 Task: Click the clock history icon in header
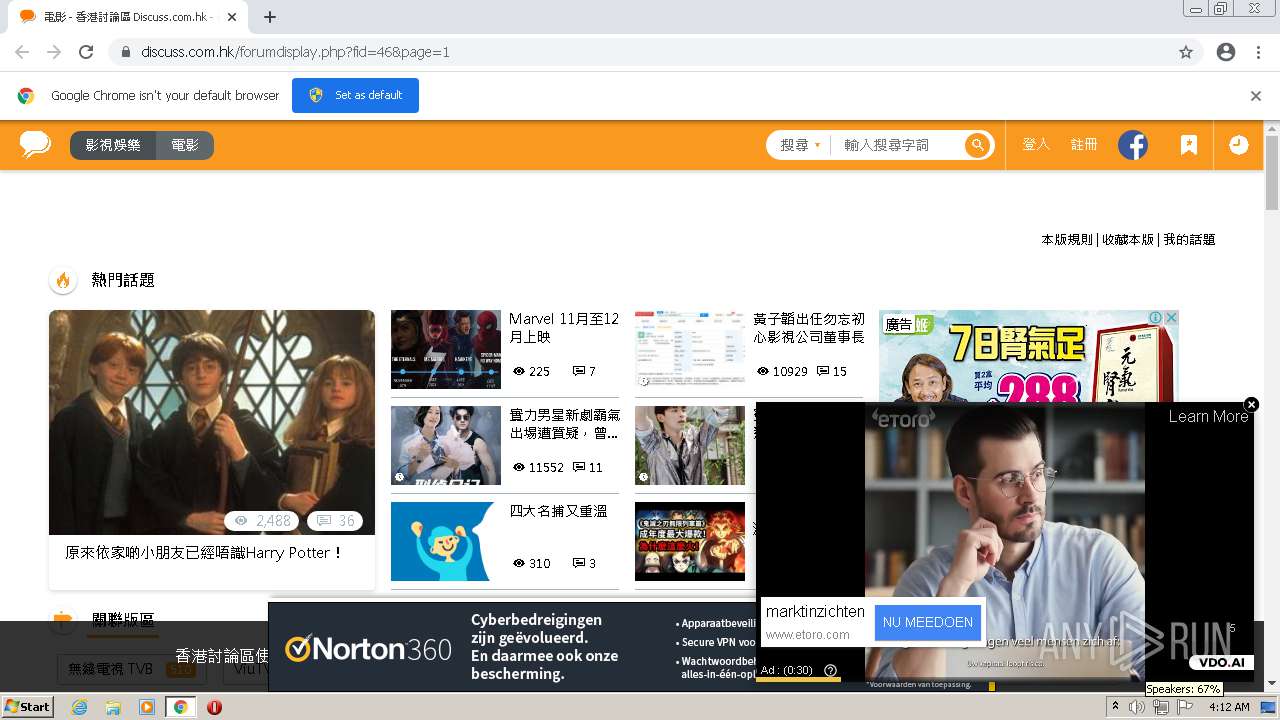point(1239,145)
